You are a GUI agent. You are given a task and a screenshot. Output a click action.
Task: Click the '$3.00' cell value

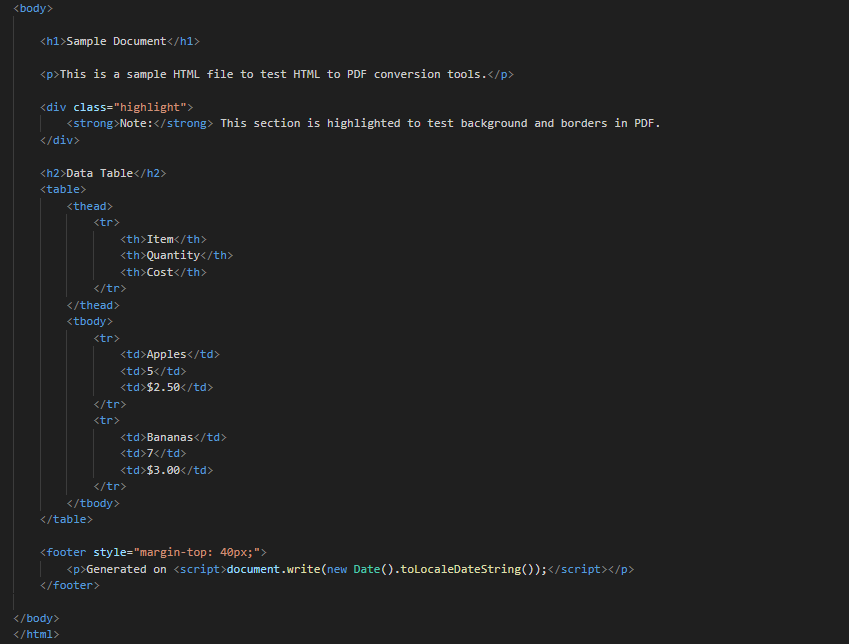163,470
